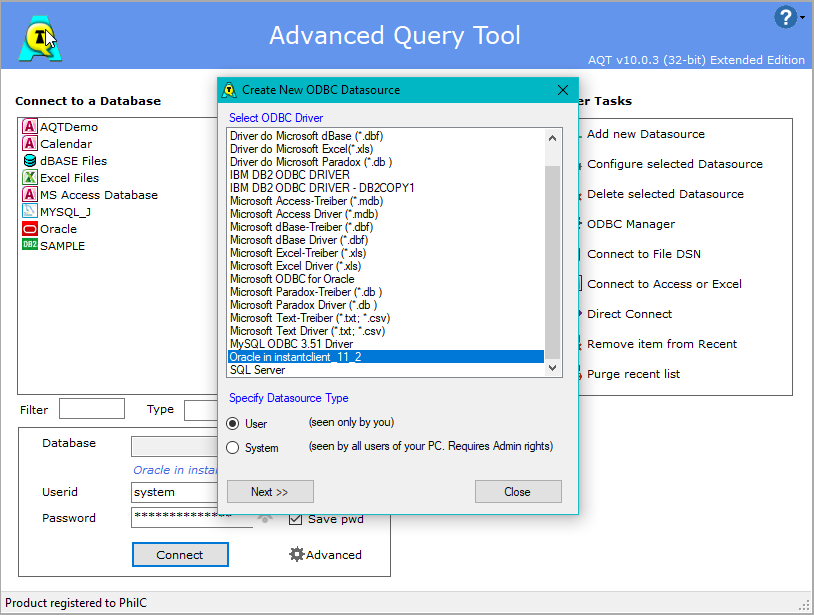Select the Excel Files icon

point(30,177)
